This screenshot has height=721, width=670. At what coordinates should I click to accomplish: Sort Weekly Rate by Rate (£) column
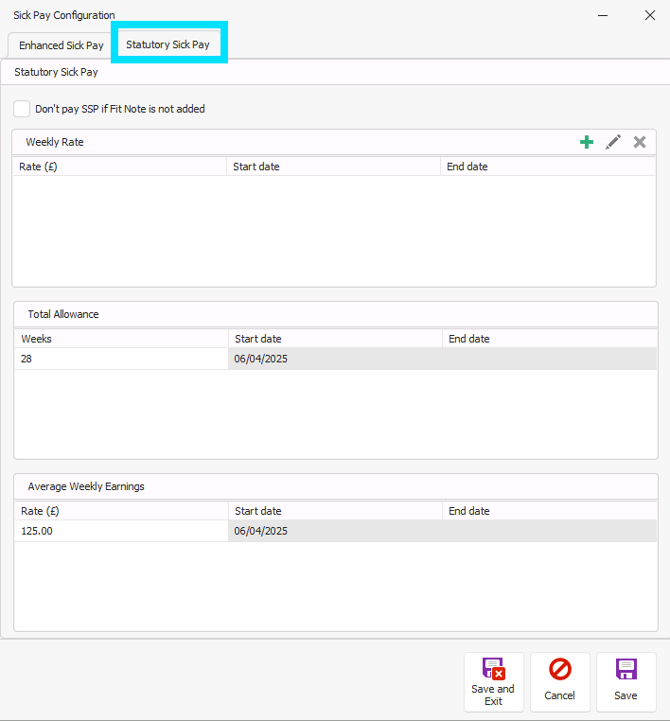(120, 167)
